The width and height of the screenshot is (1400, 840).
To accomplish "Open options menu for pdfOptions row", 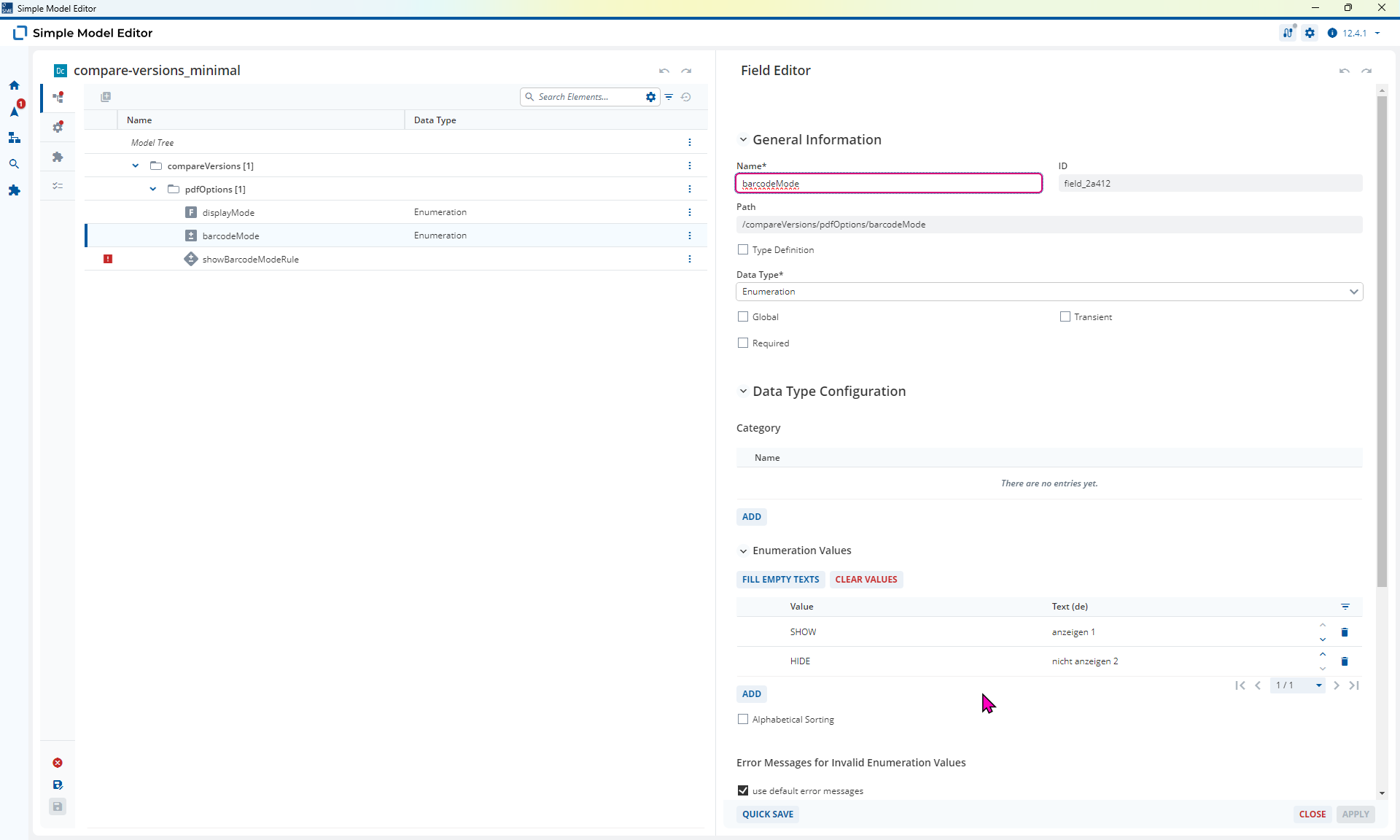I will (690, 189).
